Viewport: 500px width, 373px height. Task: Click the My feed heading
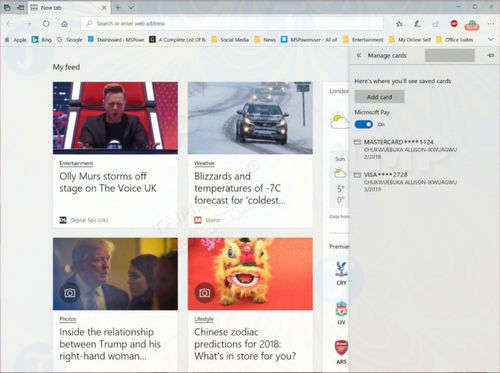click(x=66, y=67)
